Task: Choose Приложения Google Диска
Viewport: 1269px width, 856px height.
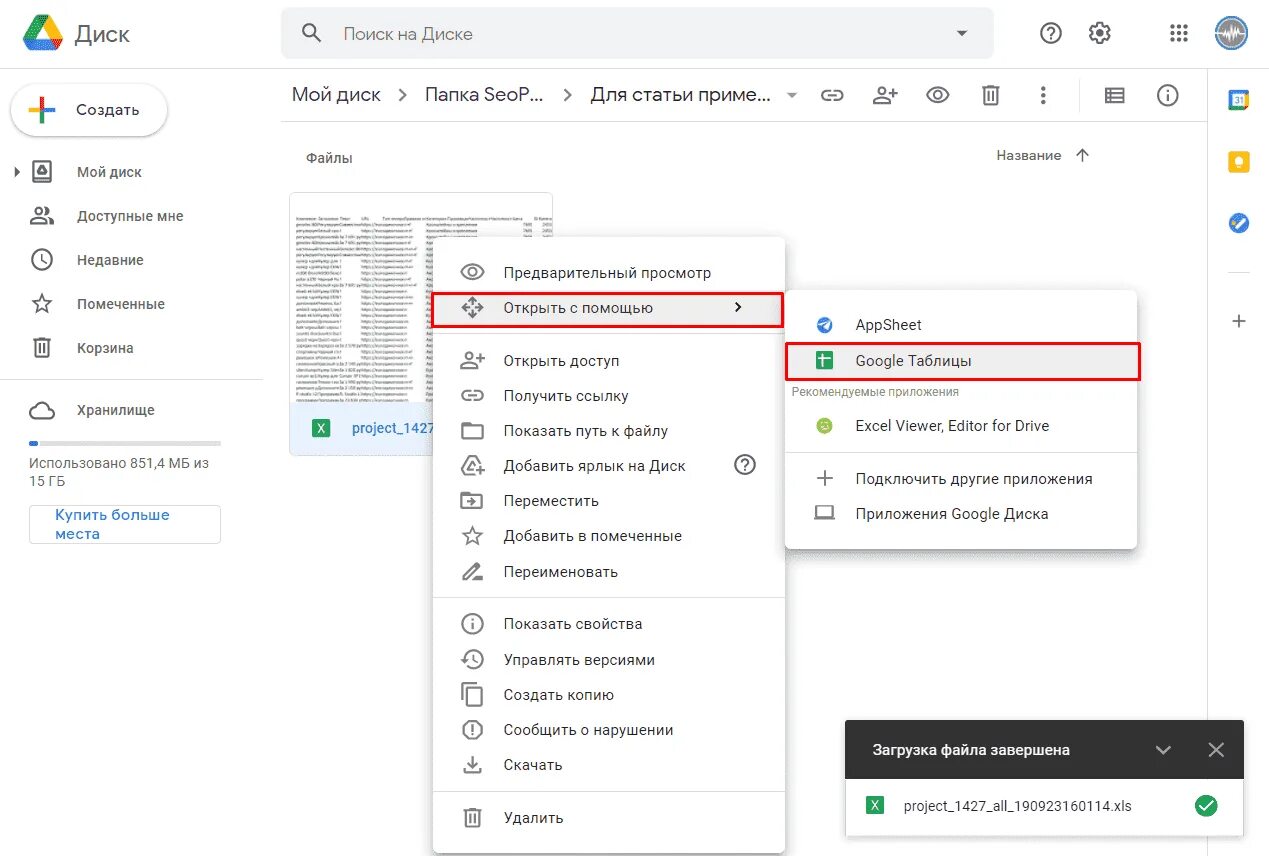Action: 961,514
